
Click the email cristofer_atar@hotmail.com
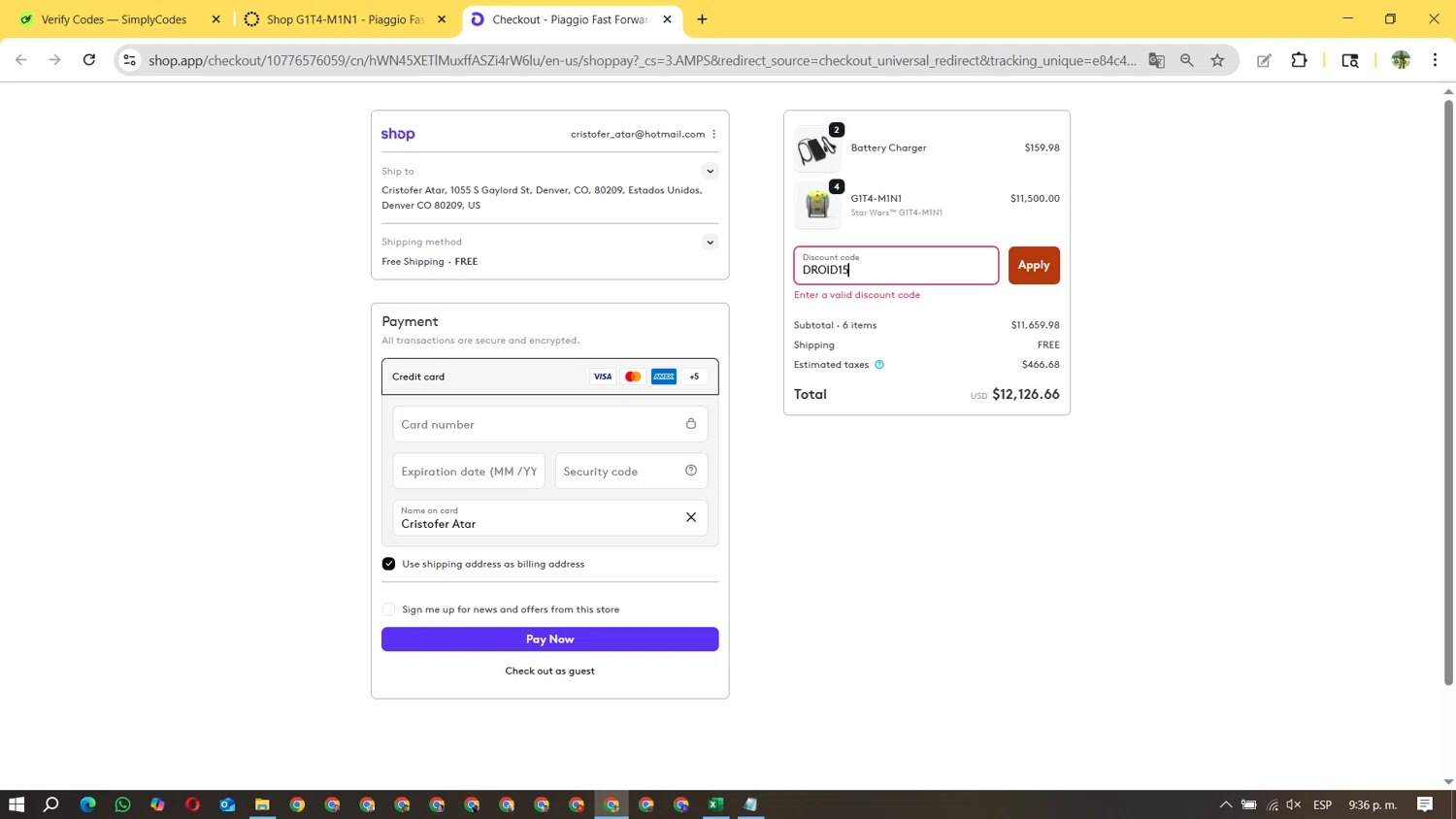(x=638, y=134)
